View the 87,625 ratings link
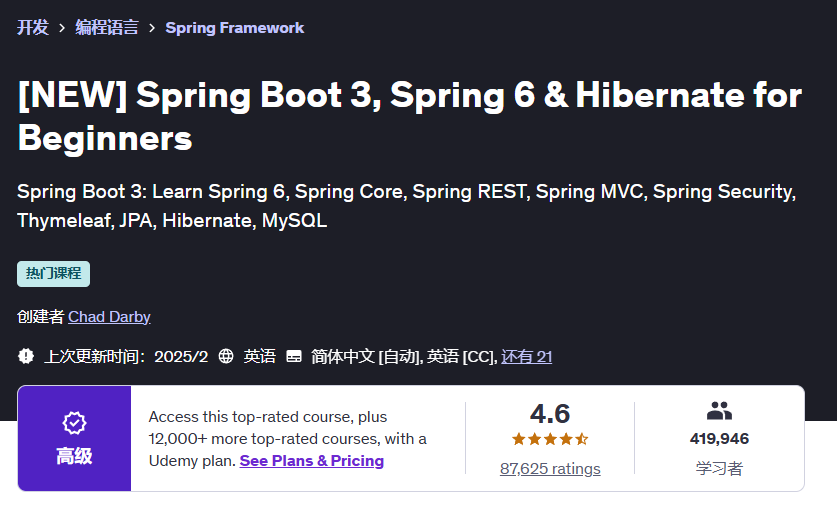The width and height of the screenshot is (837, 511). coord(550,468)
